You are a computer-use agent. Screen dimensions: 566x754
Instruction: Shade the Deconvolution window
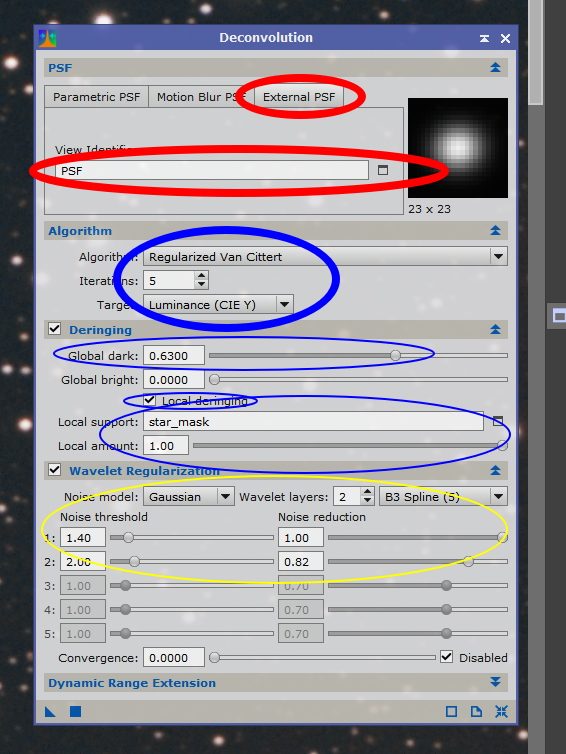click(x=484, y=38)
